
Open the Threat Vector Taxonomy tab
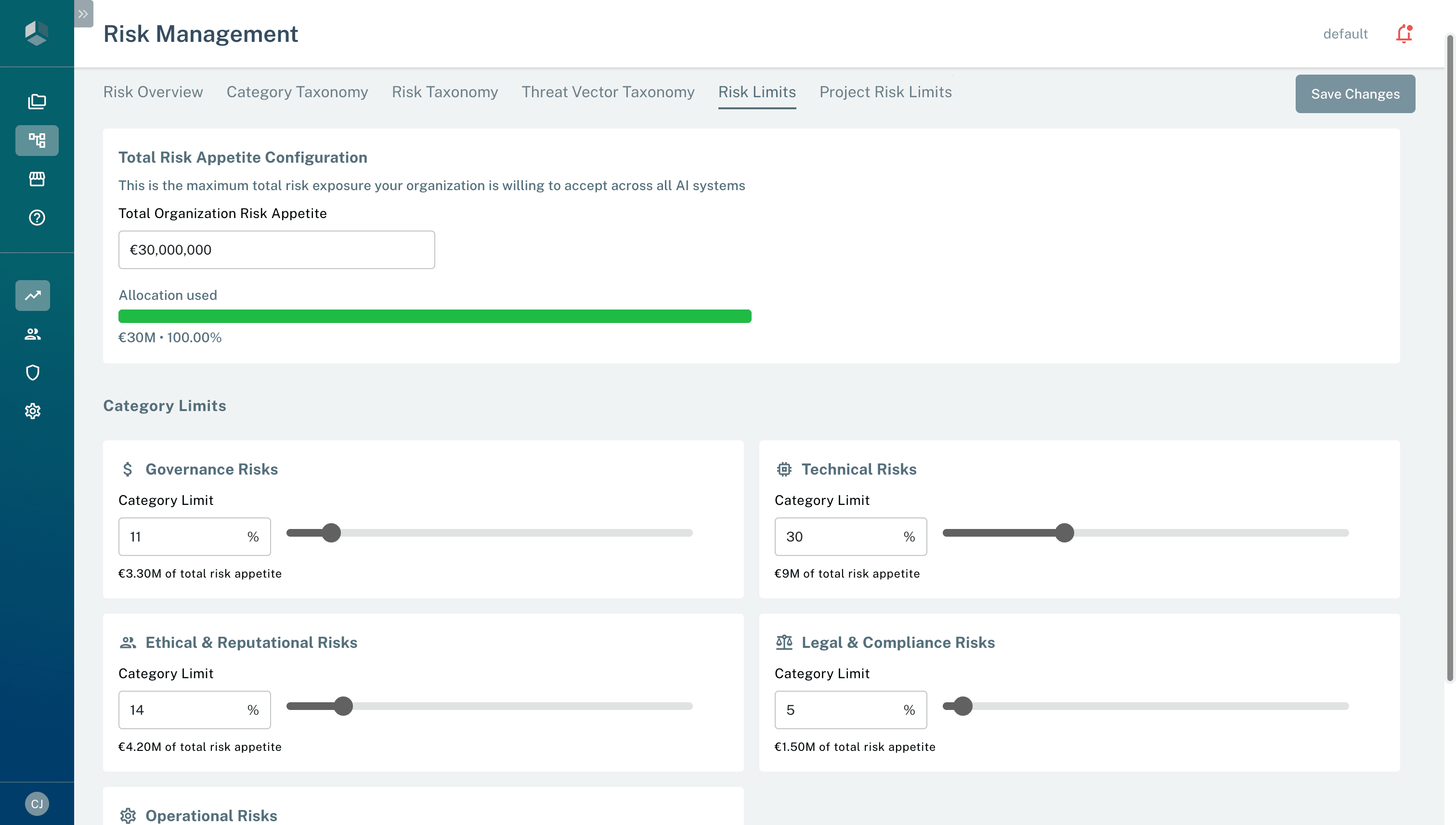click(x=608, y=92)
